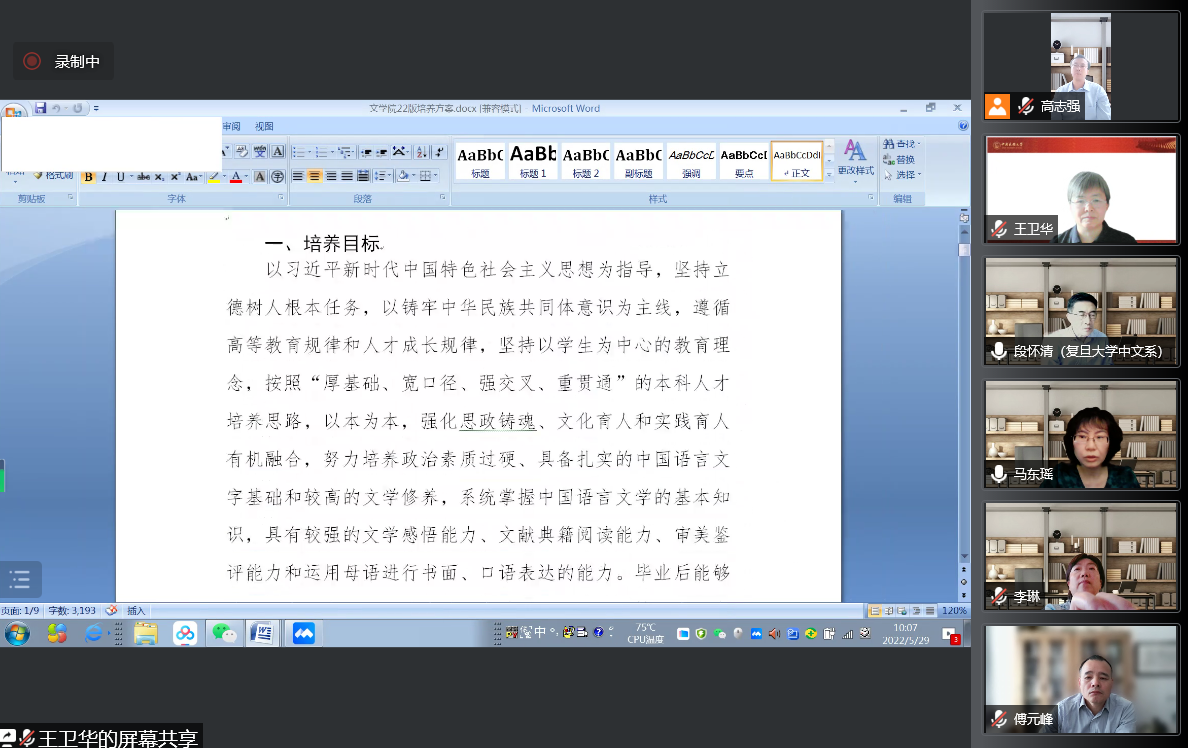Click the red font color swatch
This screenshot has width=1188, height=748.
235,177
